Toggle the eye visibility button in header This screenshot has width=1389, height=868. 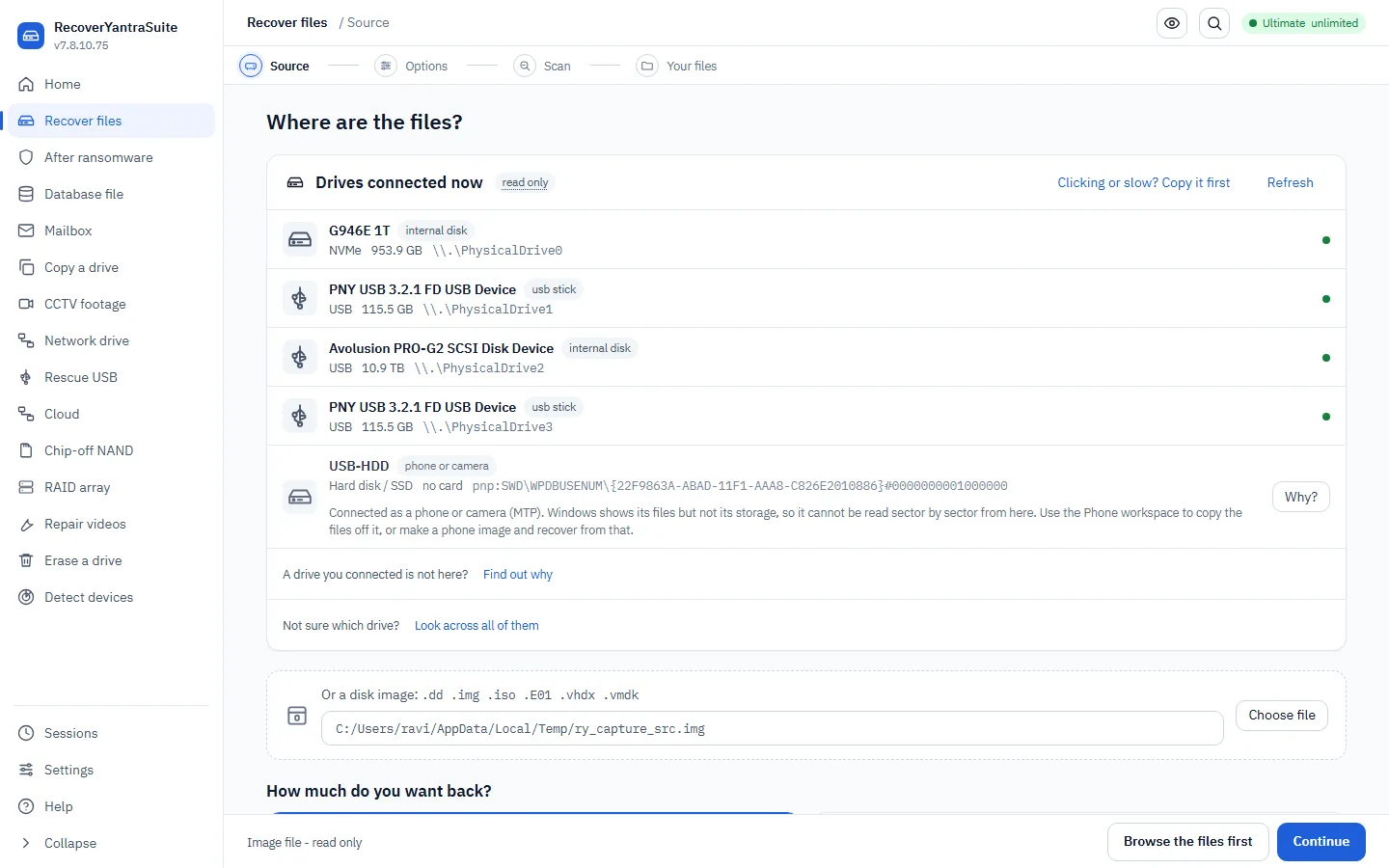coord(1172,23)
